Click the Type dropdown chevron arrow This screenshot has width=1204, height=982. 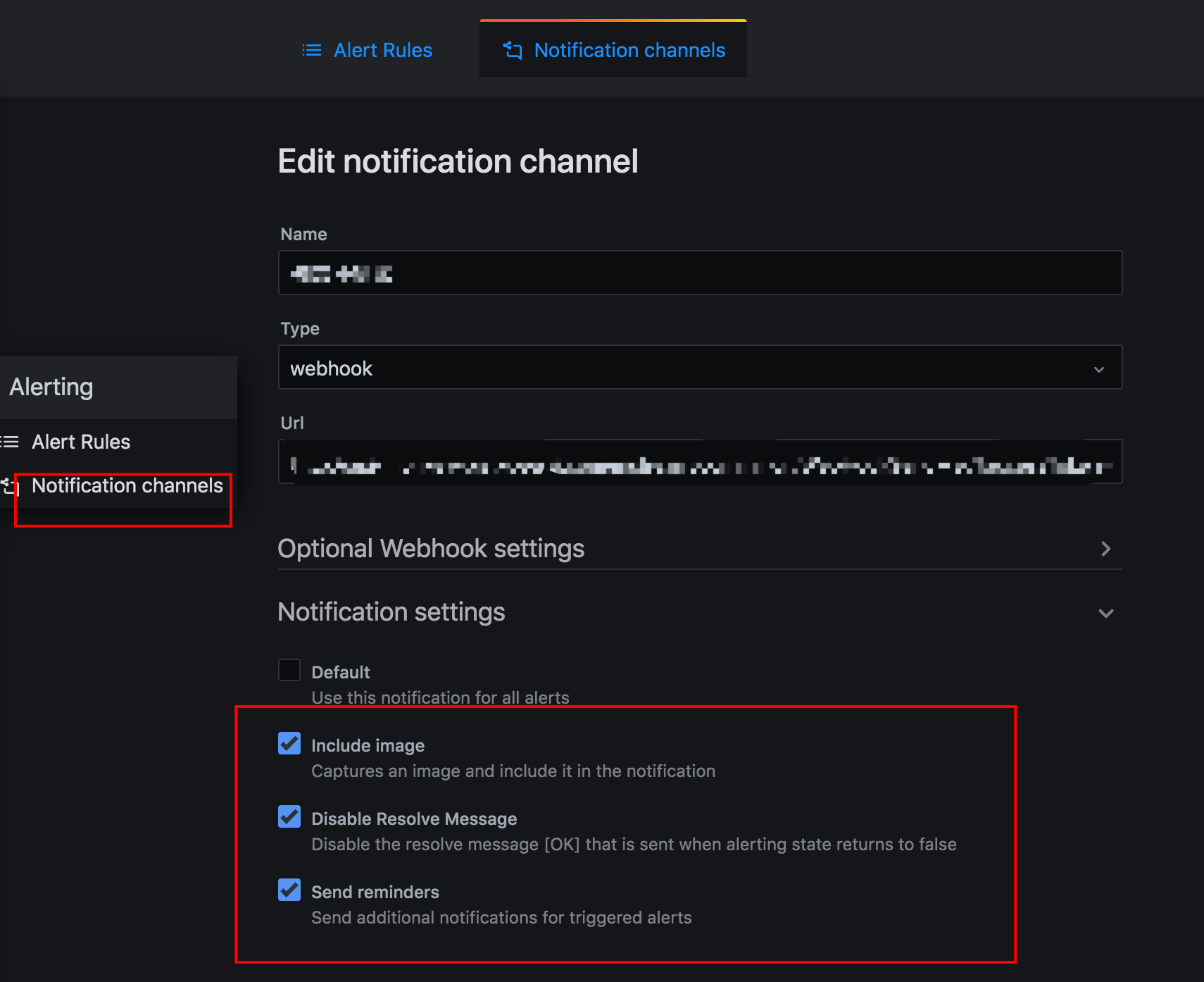coord(1099,368)
